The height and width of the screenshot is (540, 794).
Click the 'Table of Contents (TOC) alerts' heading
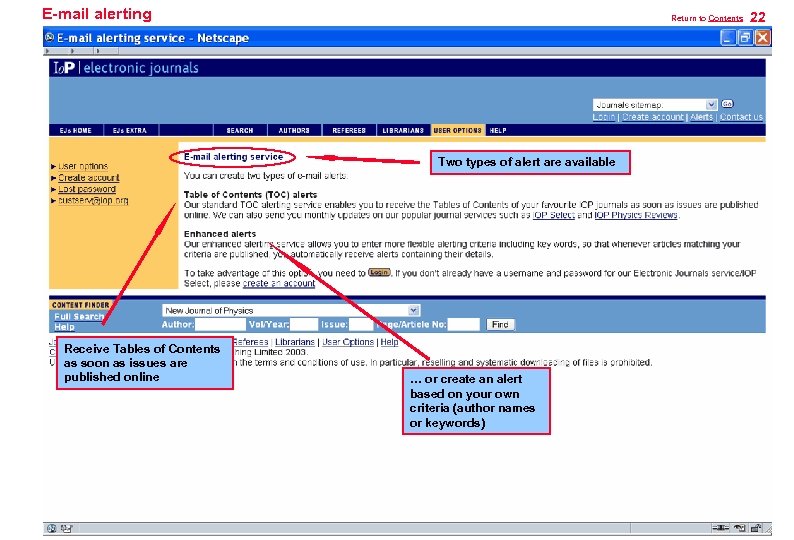click(x=251, y=195)
